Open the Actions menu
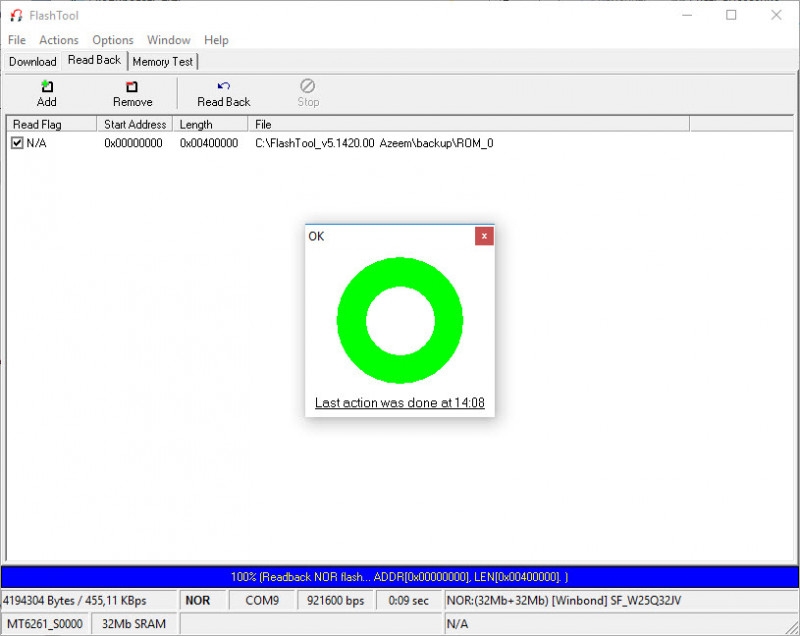800x636 pixels. point(59,40)
